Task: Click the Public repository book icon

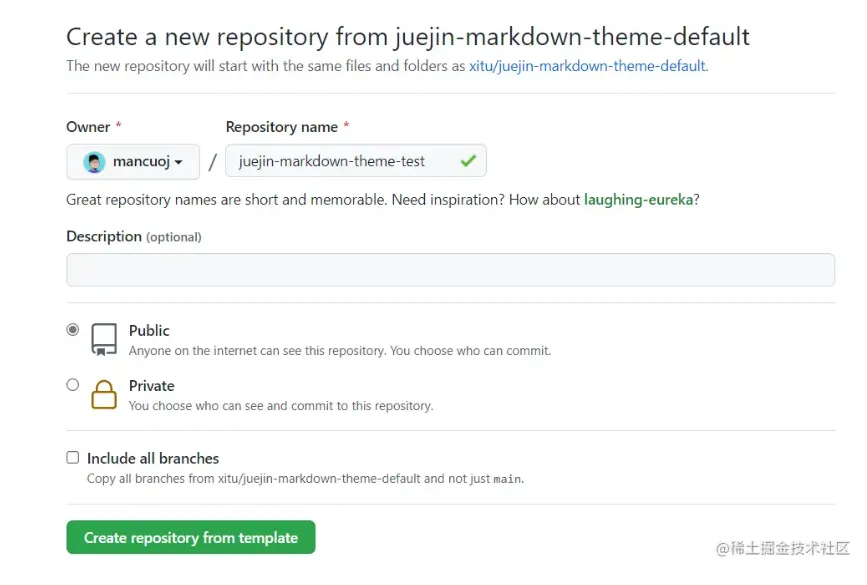Action: (104, 339)
